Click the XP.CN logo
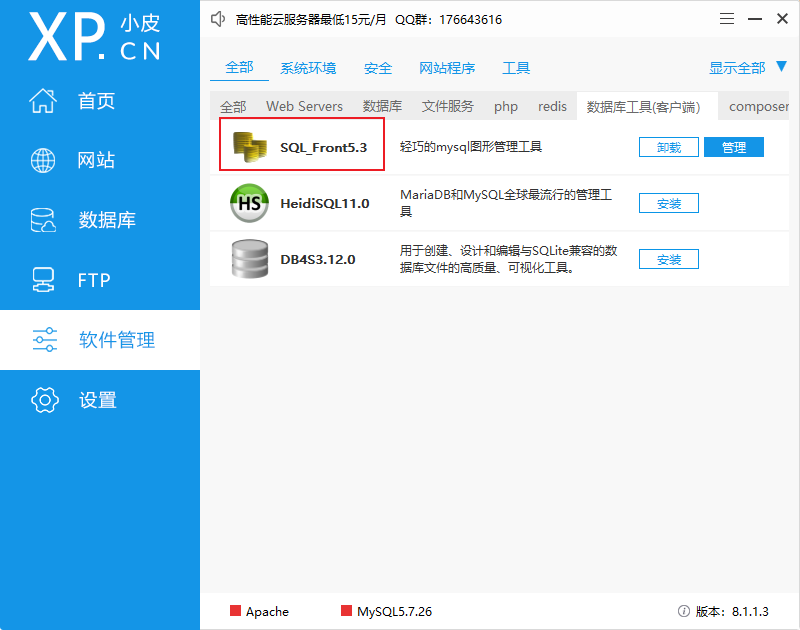Image resolution: width=800 pixels, height=630 pixels. click(94, 36)
